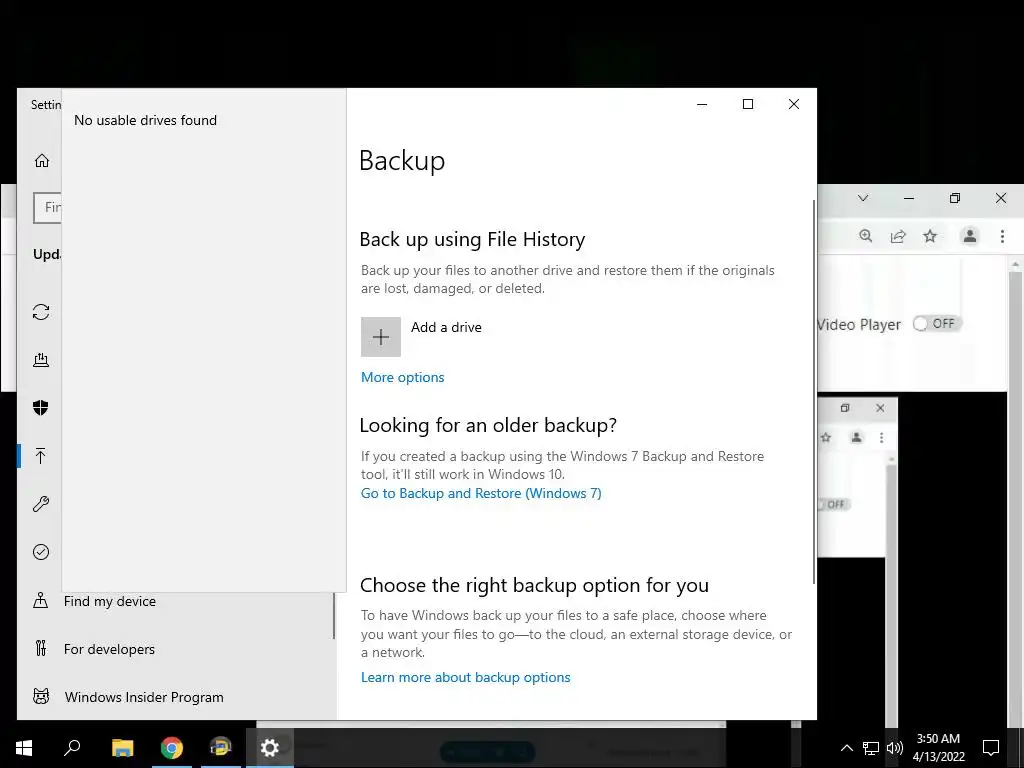Select Windows Update sync arrows icon

tap(41, 312)
